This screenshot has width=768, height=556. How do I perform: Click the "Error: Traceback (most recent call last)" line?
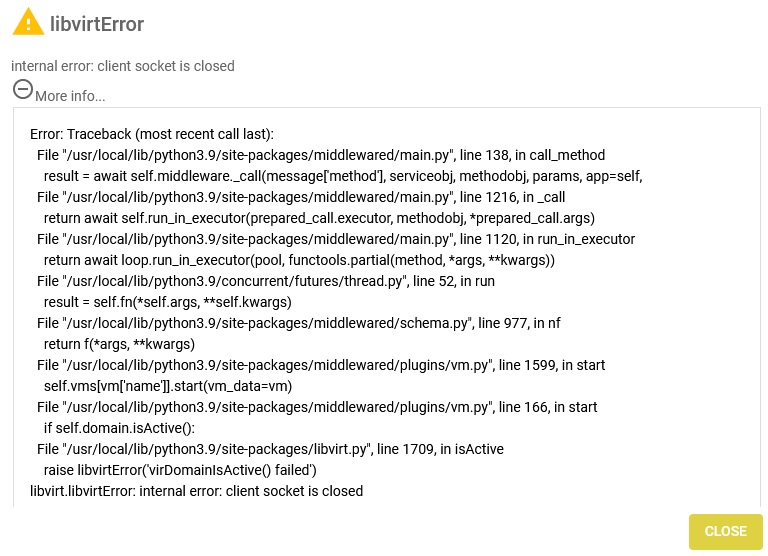pos(152,134)
